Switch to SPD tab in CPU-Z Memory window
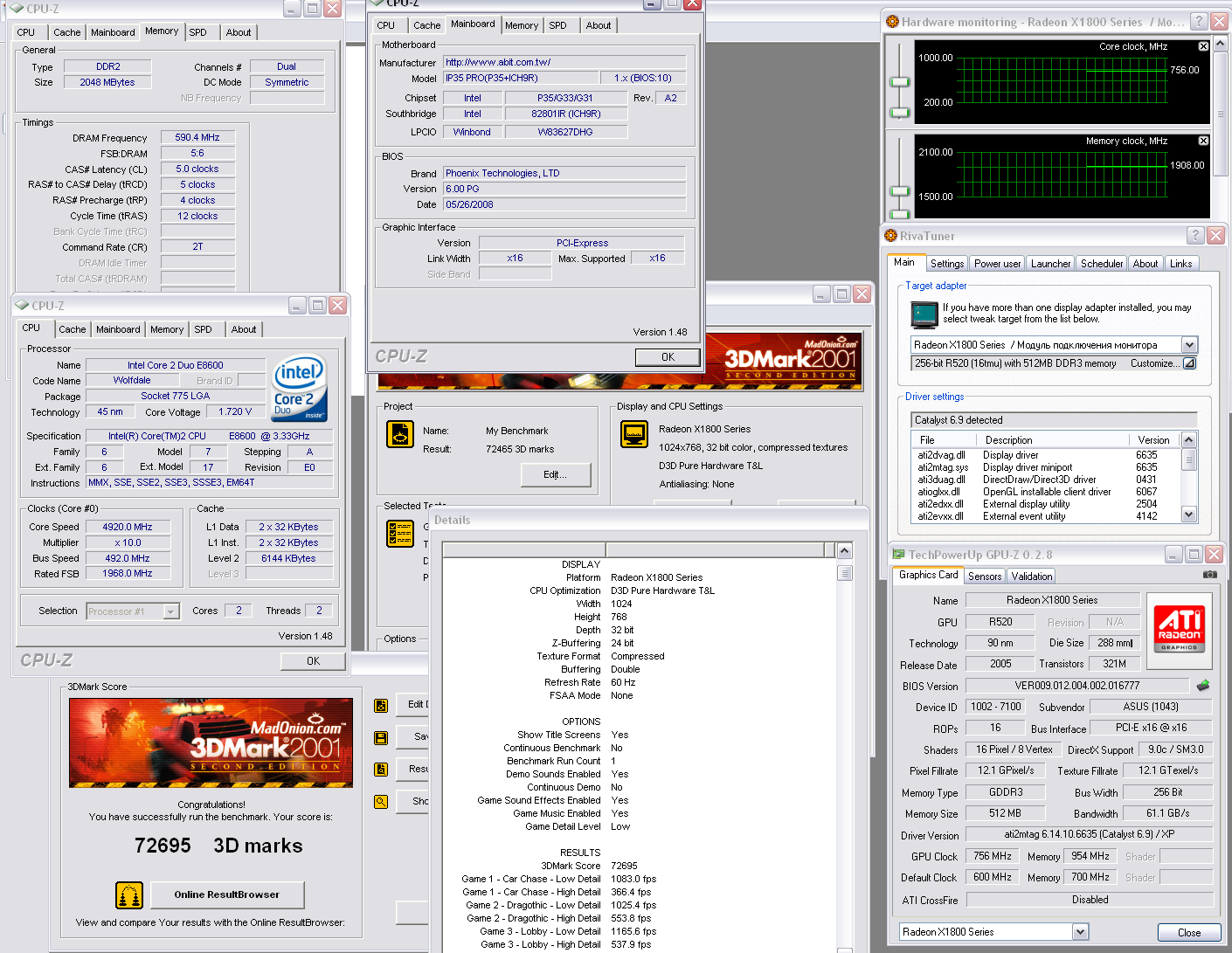The width and height of the screenshot is (1232, 953). coord(198,32)
